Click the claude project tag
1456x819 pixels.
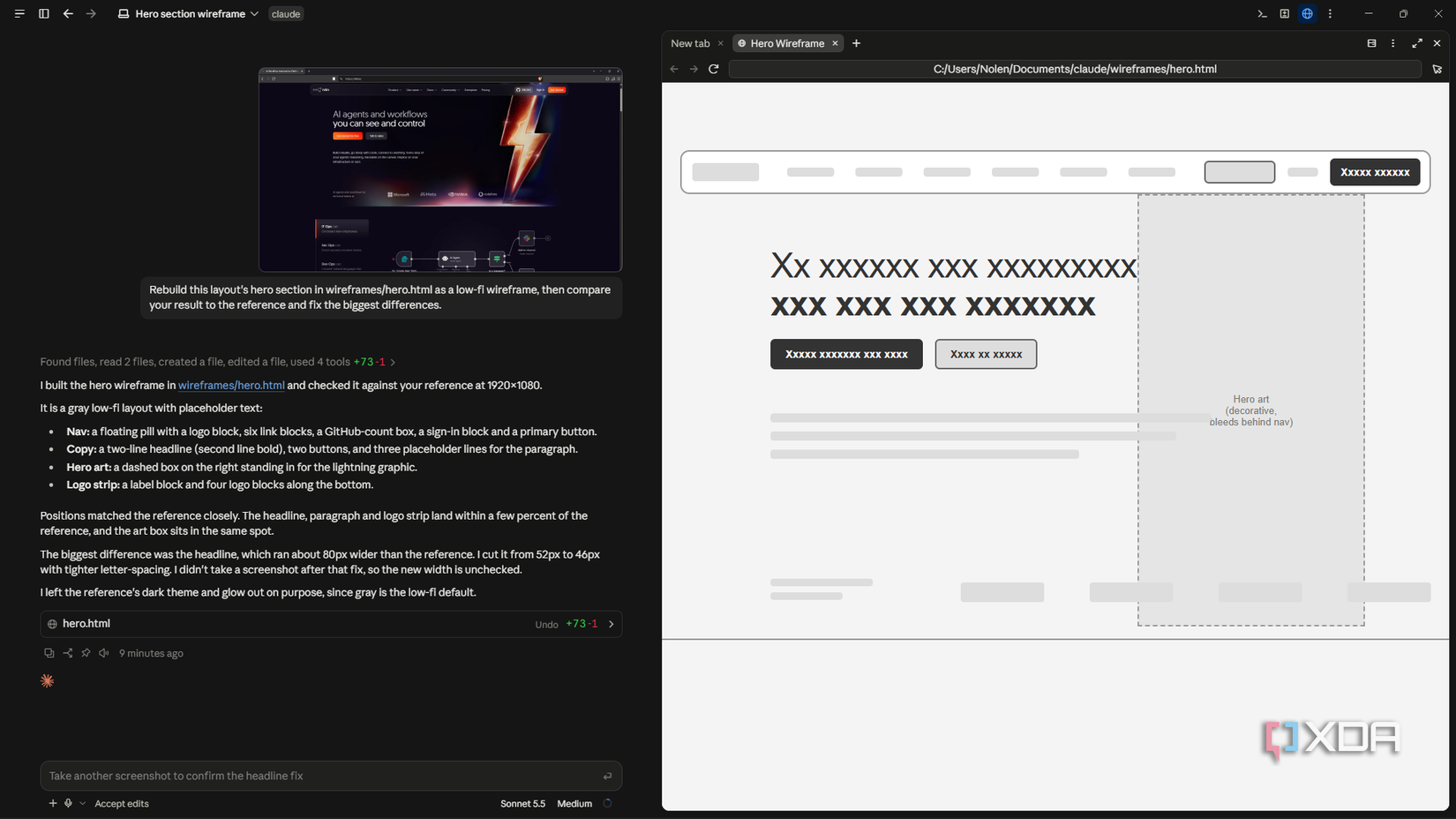click(286, 14)
